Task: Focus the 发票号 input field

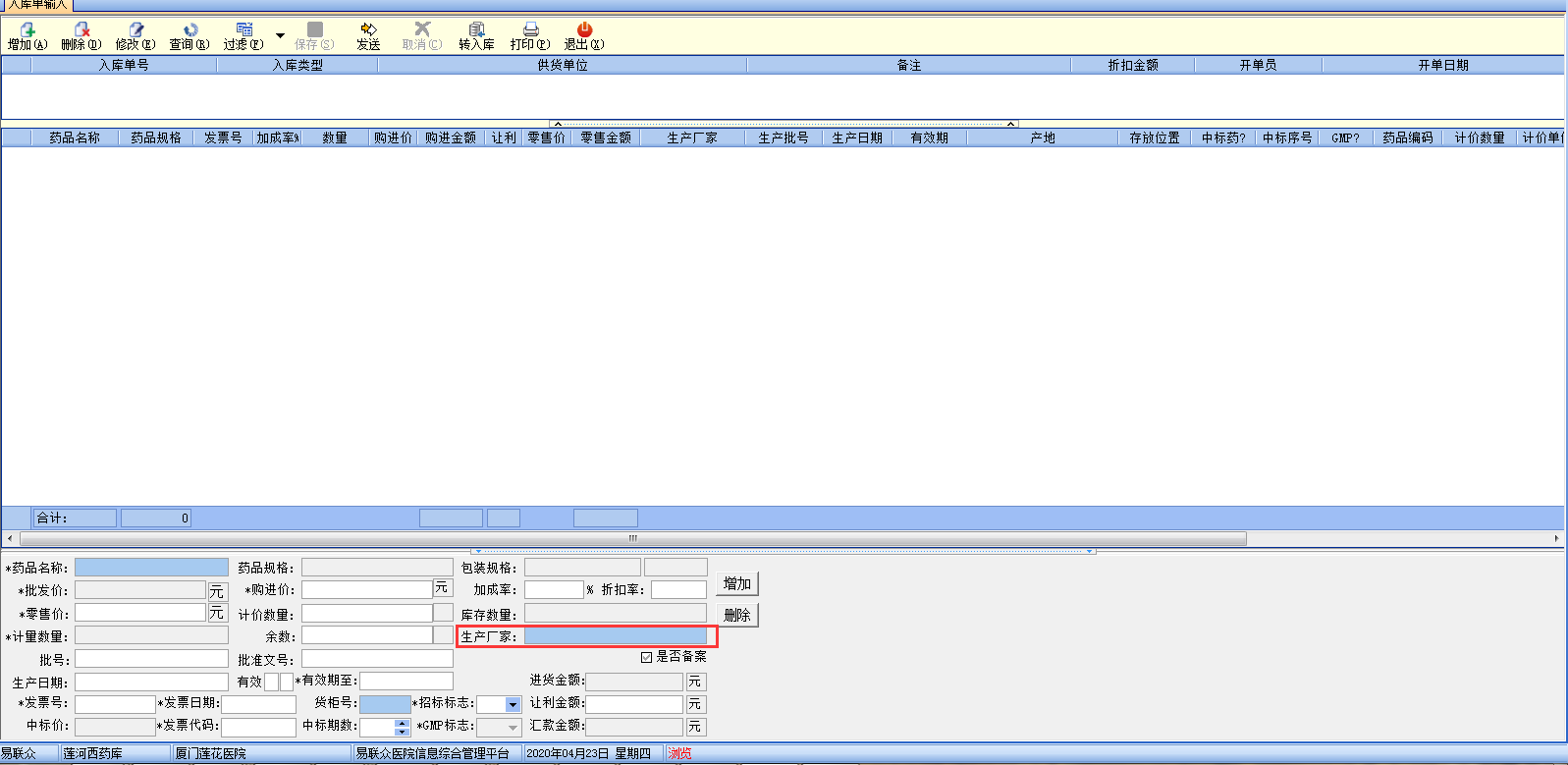Action: pos(115,704)
